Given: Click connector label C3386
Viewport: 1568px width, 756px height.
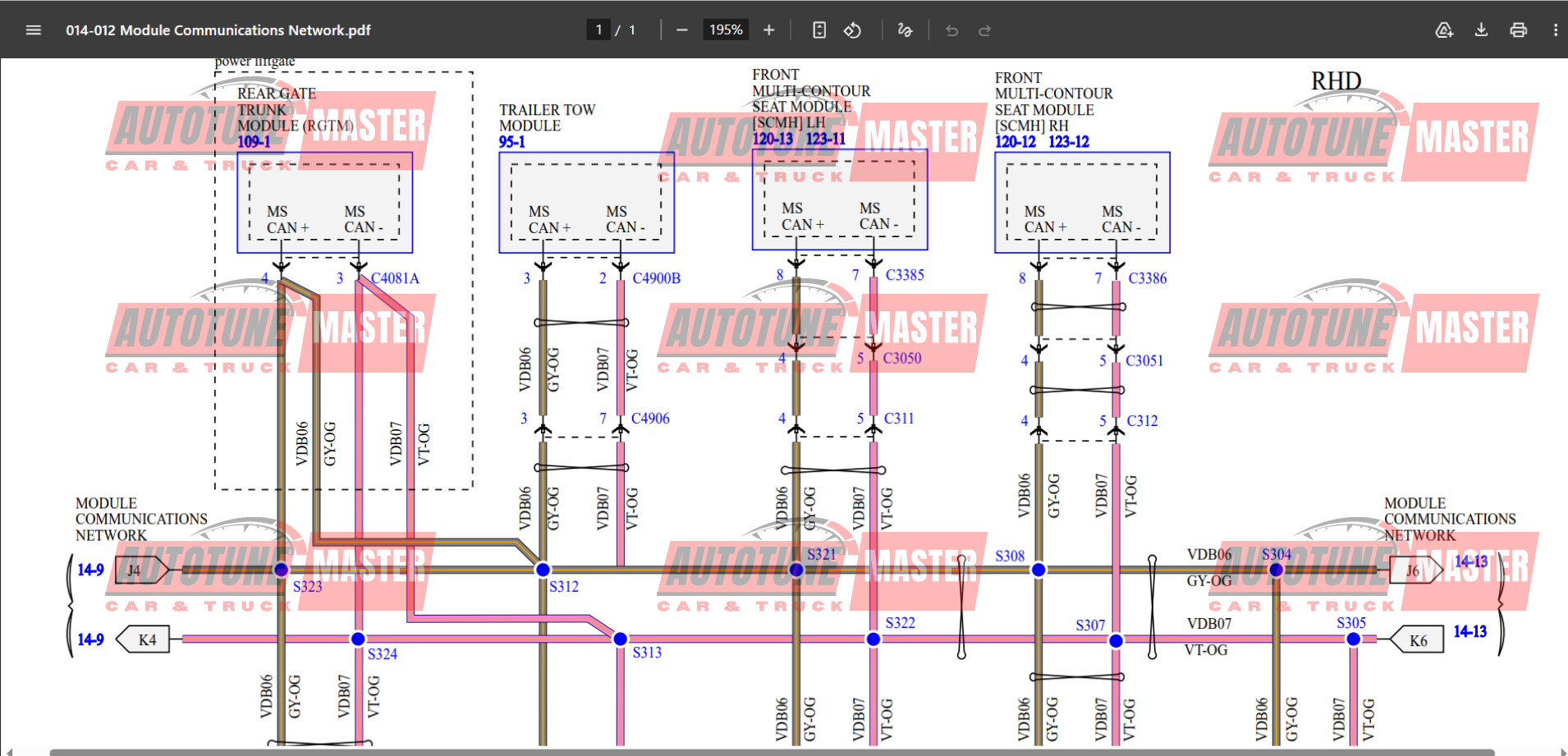Looking at the screenshot, I should click(1147, 278).
